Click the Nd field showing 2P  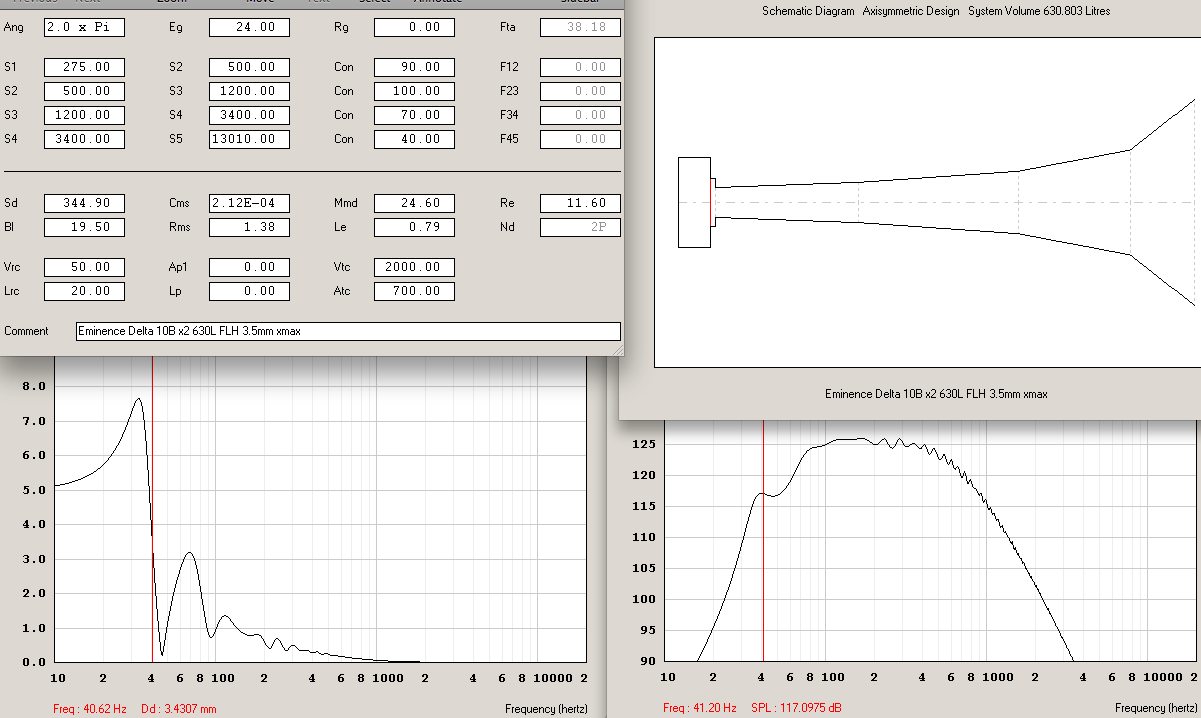(x=580, y=227)
